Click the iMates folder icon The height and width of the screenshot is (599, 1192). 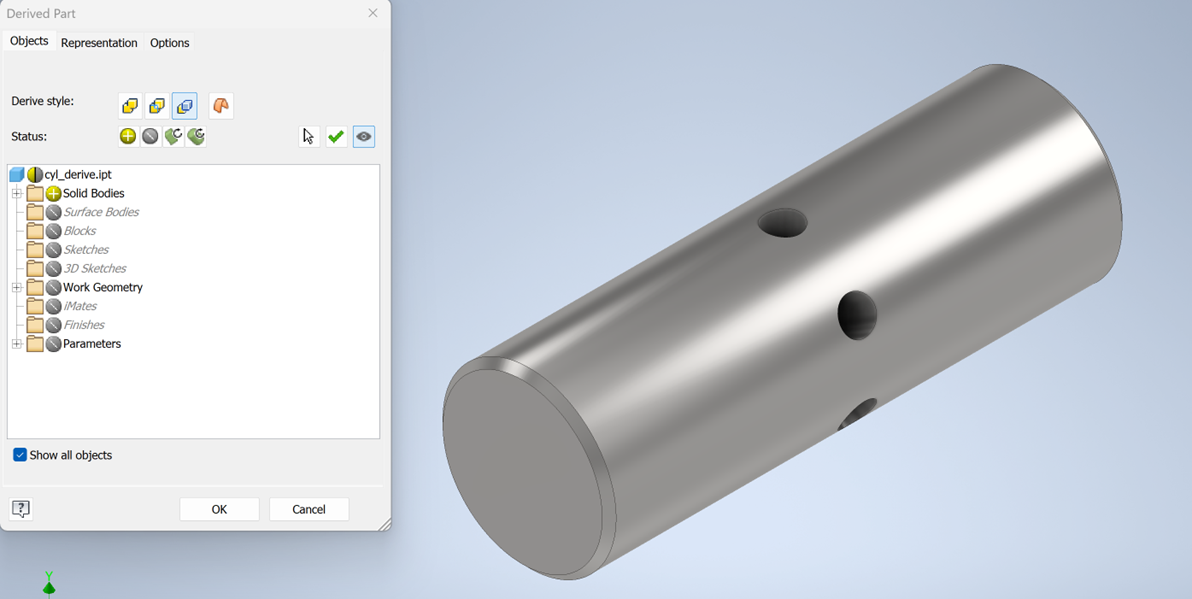click(x=35, y=306)
